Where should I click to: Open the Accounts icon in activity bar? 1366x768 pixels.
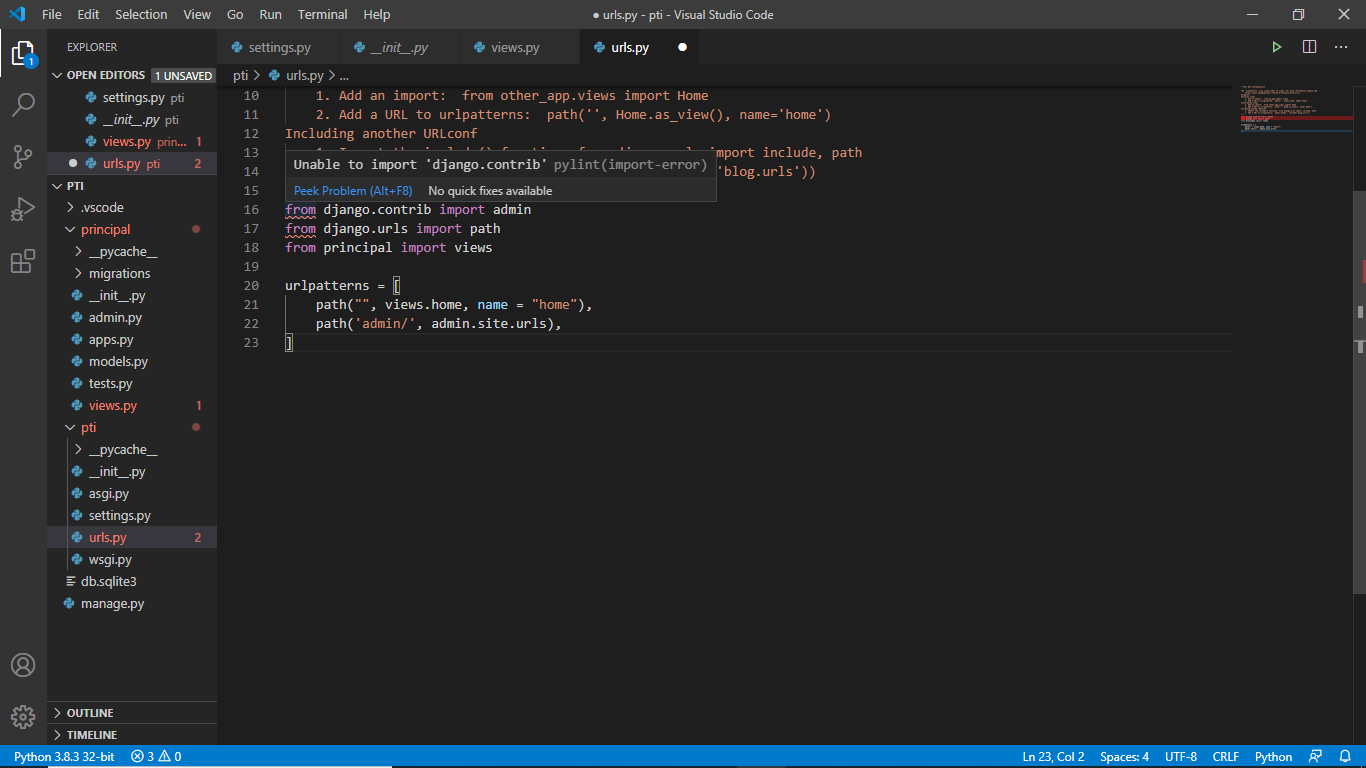click(23, 665)
